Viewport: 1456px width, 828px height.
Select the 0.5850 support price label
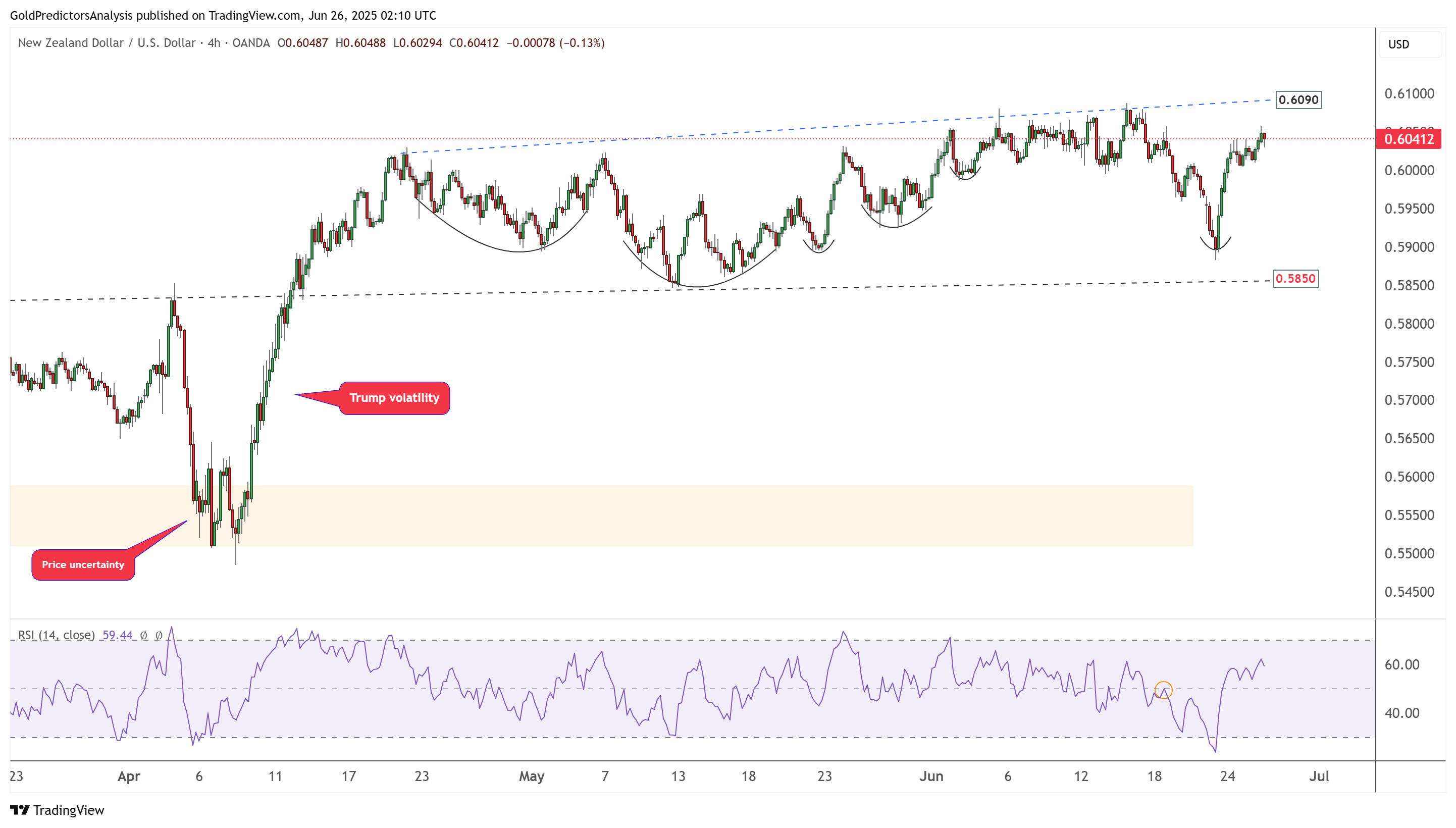click(1295, 279)
